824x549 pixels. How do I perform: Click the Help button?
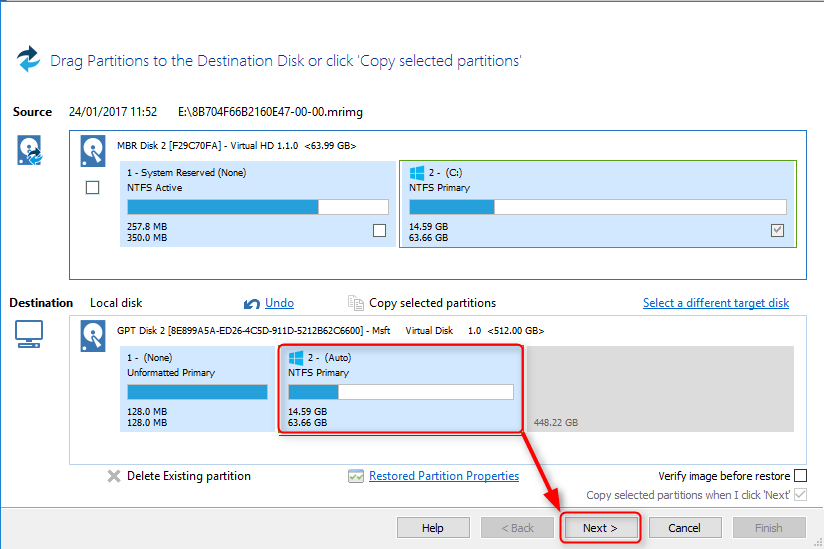pos(433,527)
